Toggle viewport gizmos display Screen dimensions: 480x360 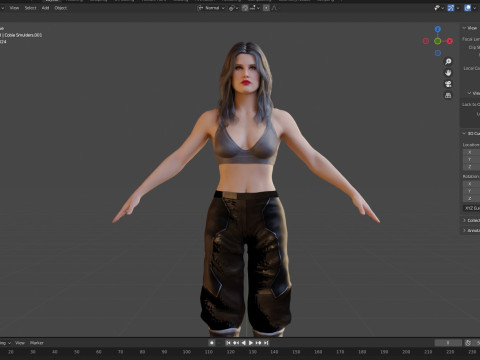coord(451,8)
